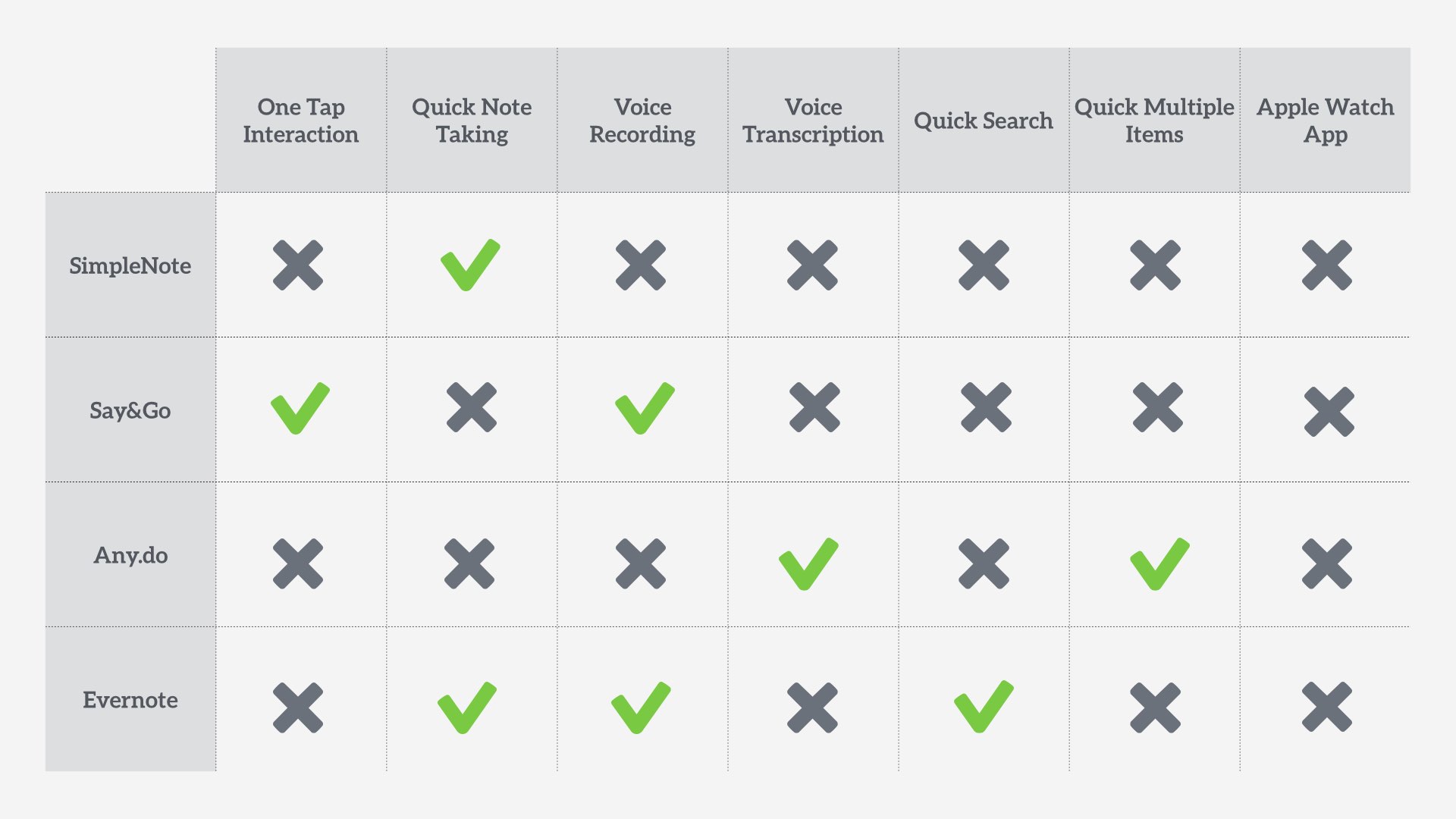Select the Any.do row label
This screenshot has width=1456, height=819.
click(x=130, y=555)
